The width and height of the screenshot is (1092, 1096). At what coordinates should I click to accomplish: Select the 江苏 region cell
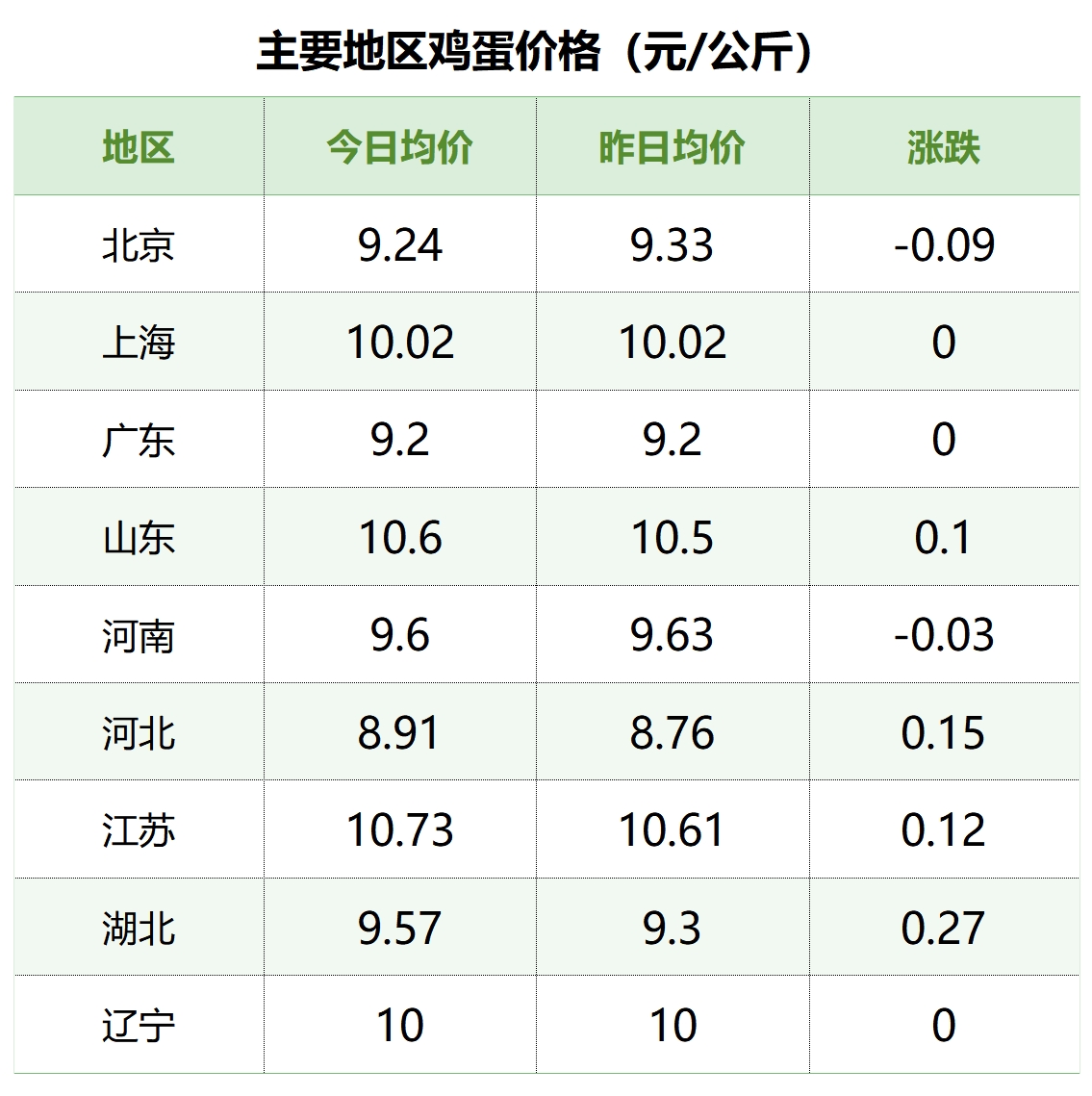tap(139, 830)
